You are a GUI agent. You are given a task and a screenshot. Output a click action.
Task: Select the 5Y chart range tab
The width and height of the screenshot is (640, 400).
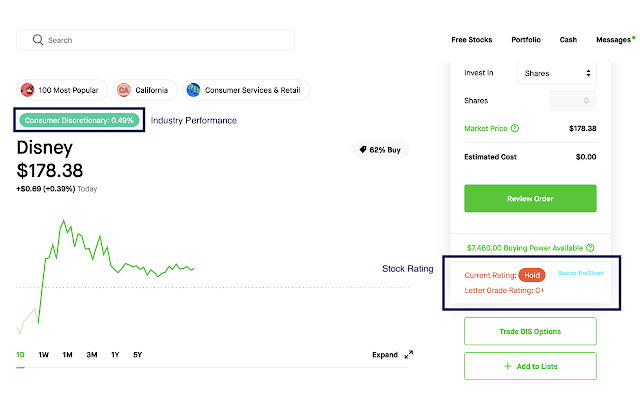138,355
